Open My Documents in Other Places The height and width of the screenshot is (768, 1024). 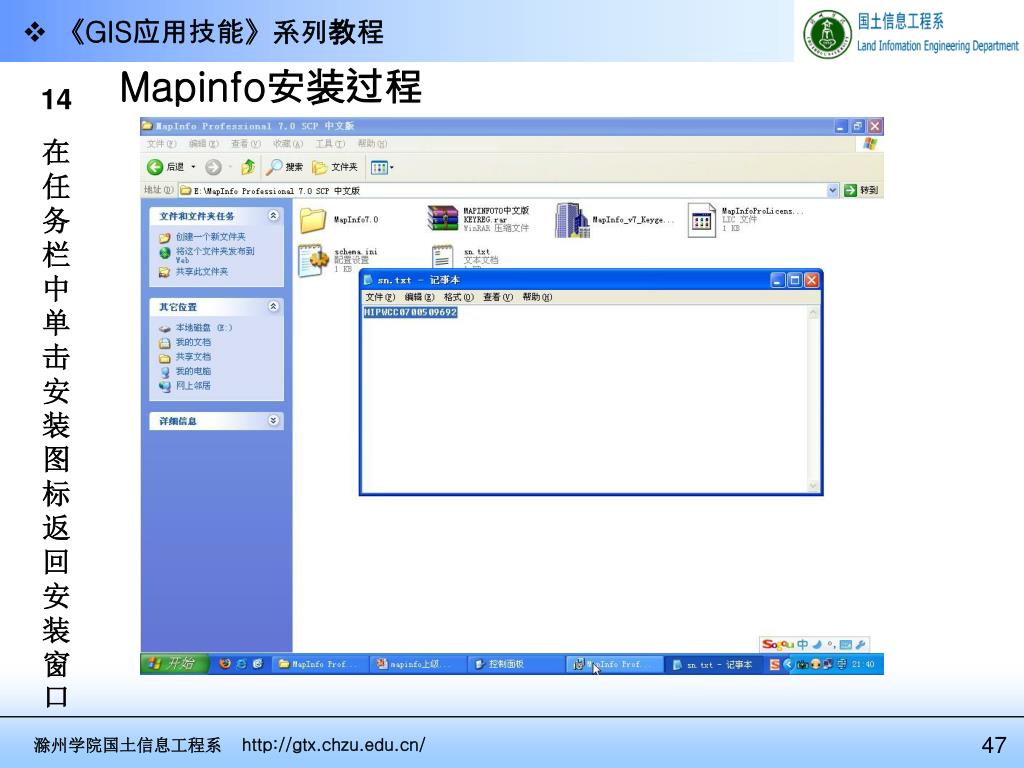tap(193, 342)
